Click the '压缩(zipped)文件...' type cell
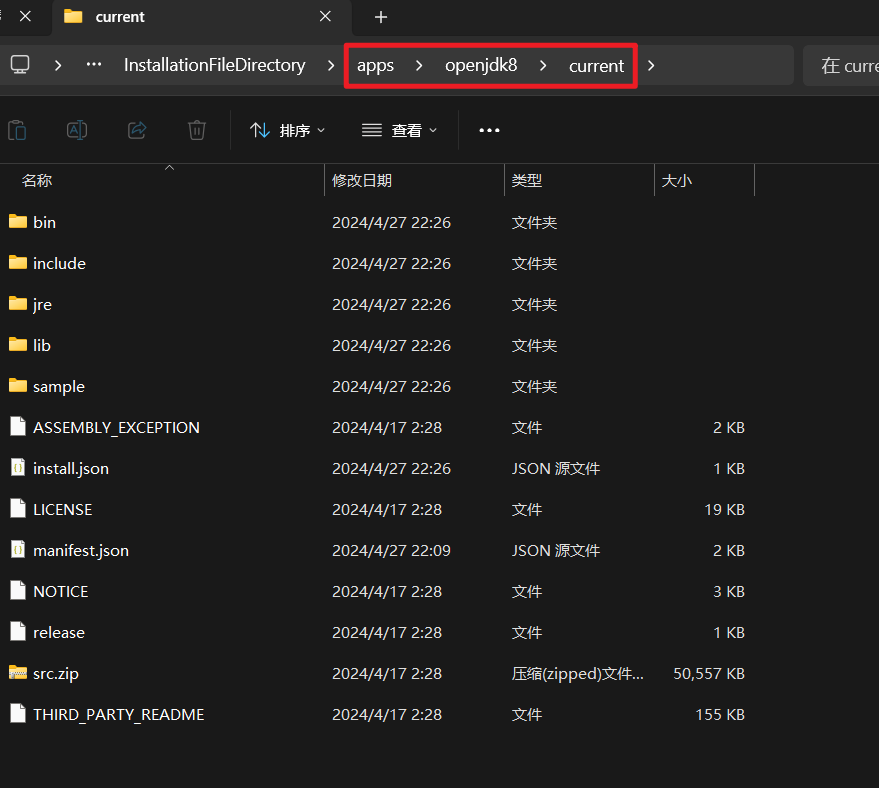 (577, 674)
